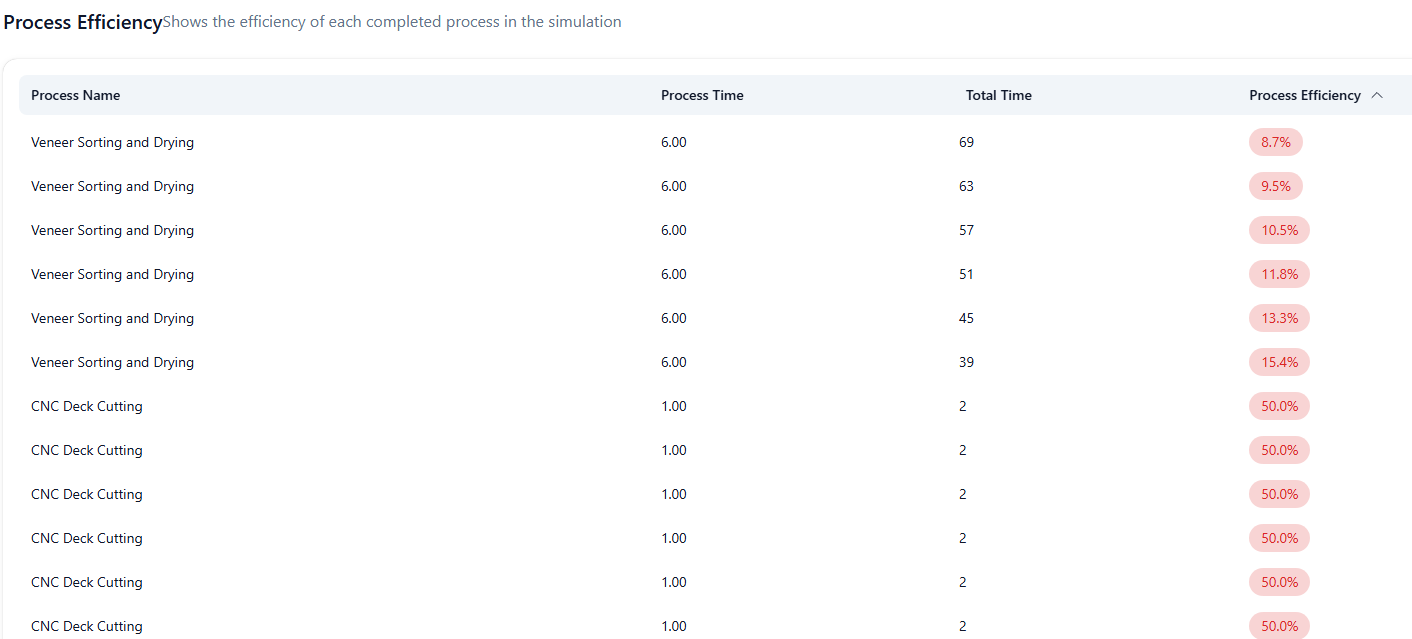Click the sort chevron beside Process Efficiency

(x=1377, y=95)
